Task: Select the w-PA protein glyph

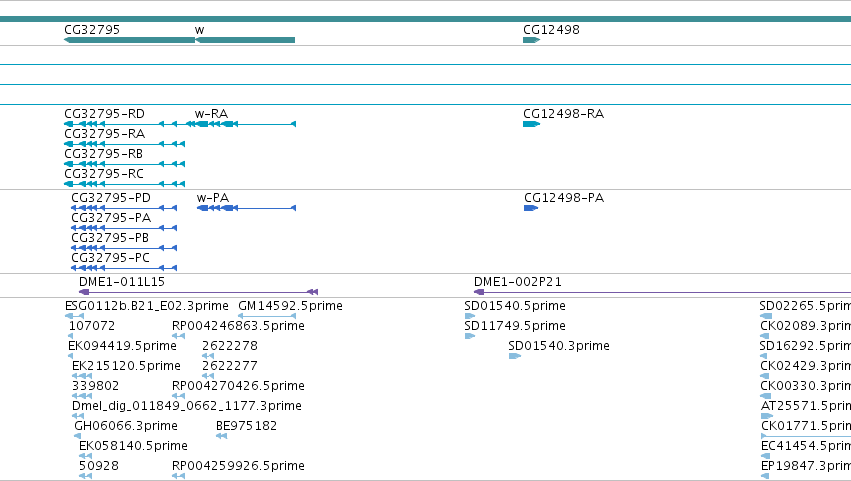Action: 246,208
